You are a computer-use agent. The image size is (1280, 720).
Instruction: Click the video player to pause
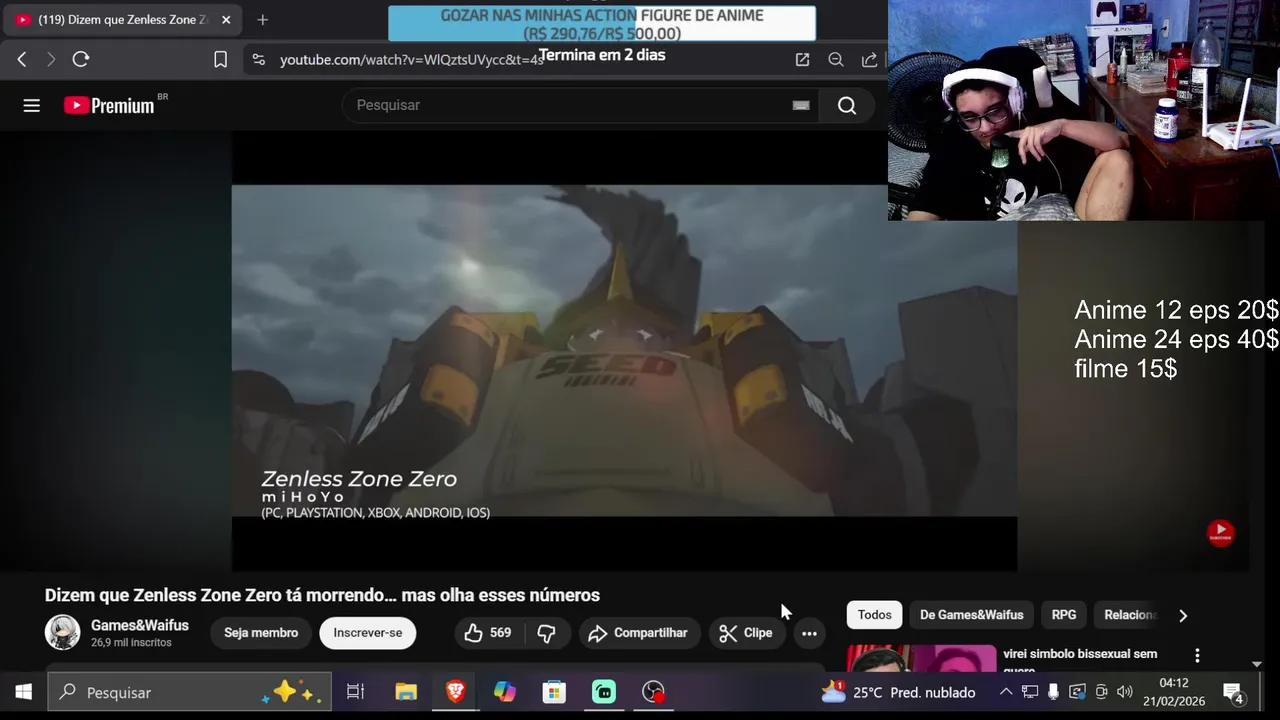coord(624,350)
